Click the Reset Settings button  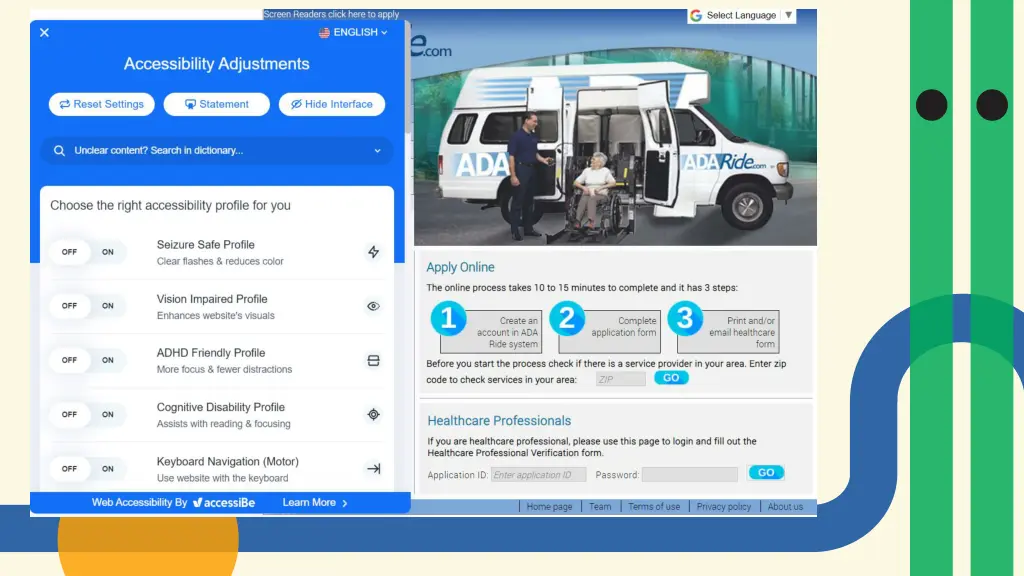point(101,104)
